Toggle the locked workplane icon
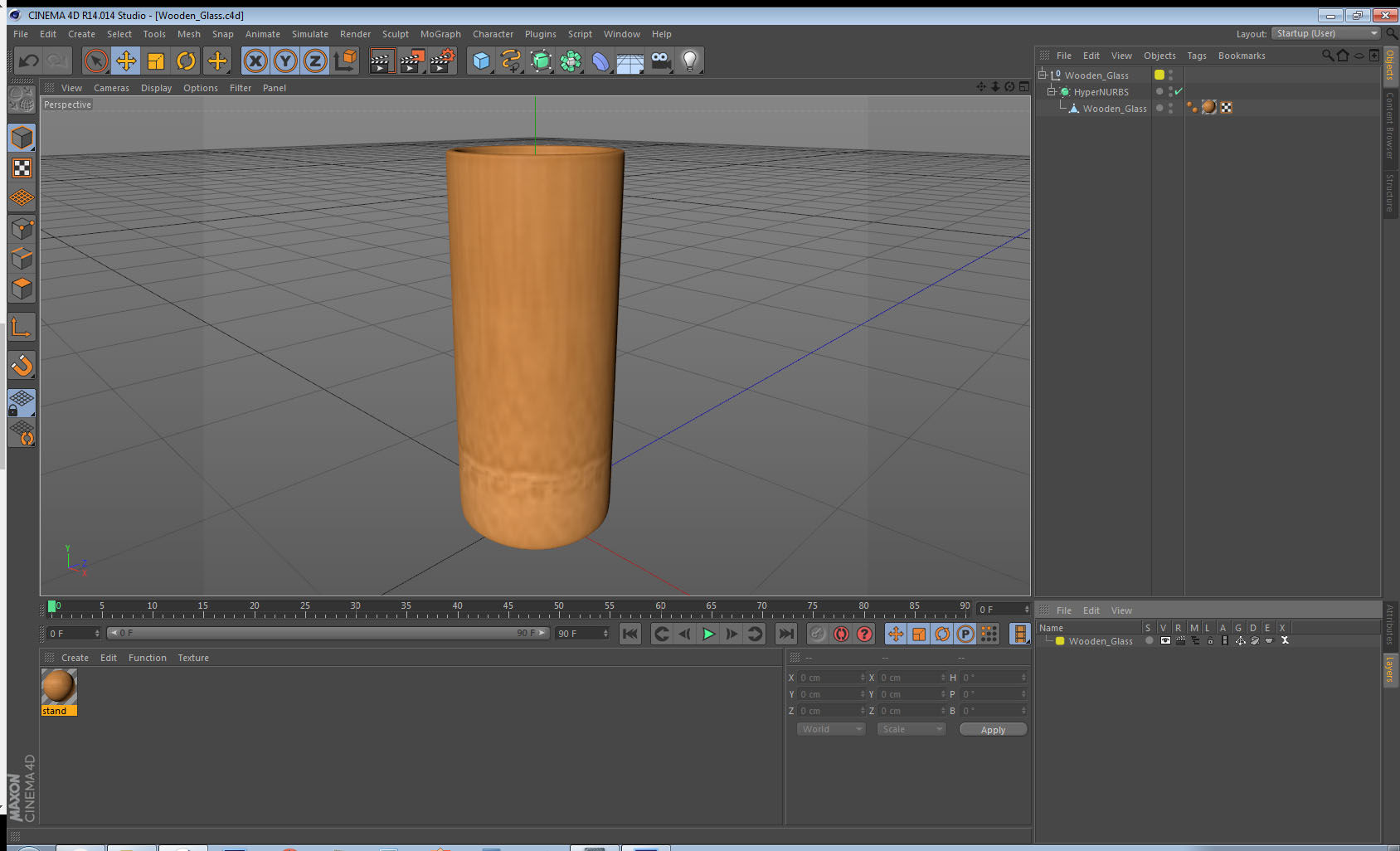1400x851 pixels. [22, 403]
